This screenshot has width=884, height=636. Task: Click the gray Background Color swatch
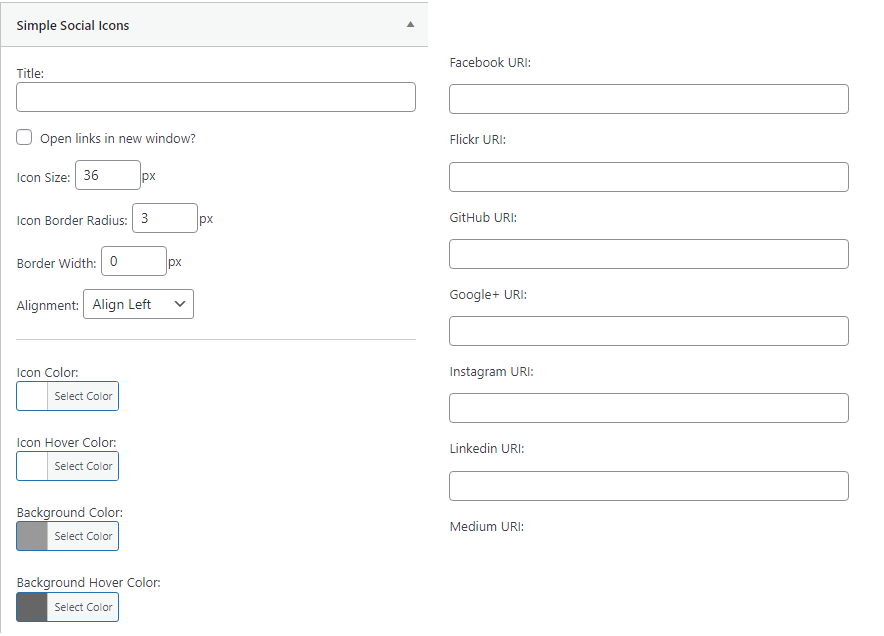pos(32,536)
